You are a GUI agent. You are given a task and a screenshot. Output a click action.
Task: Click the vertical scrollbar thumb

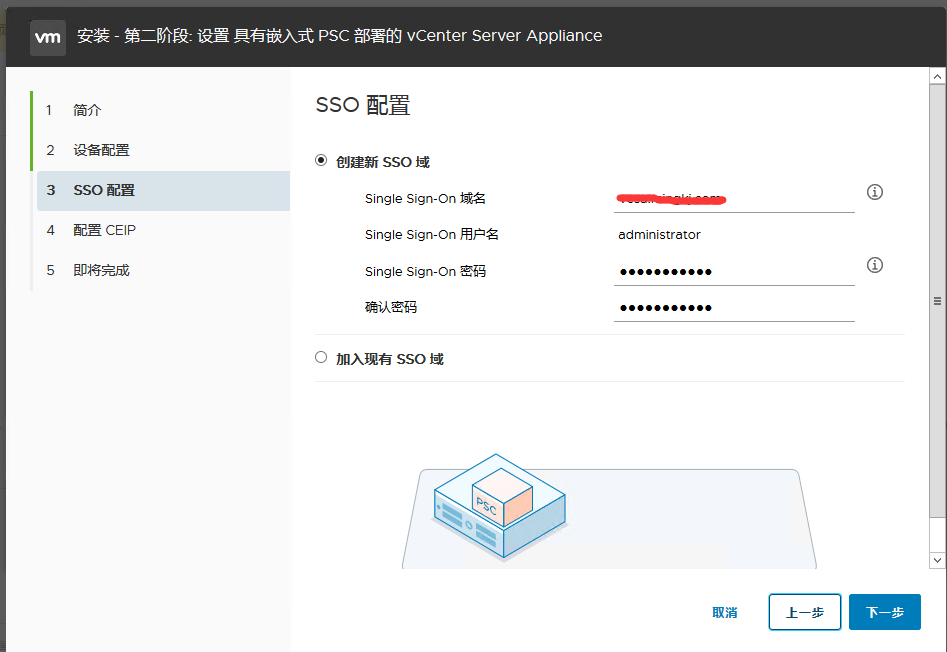[x=937, y=301]
